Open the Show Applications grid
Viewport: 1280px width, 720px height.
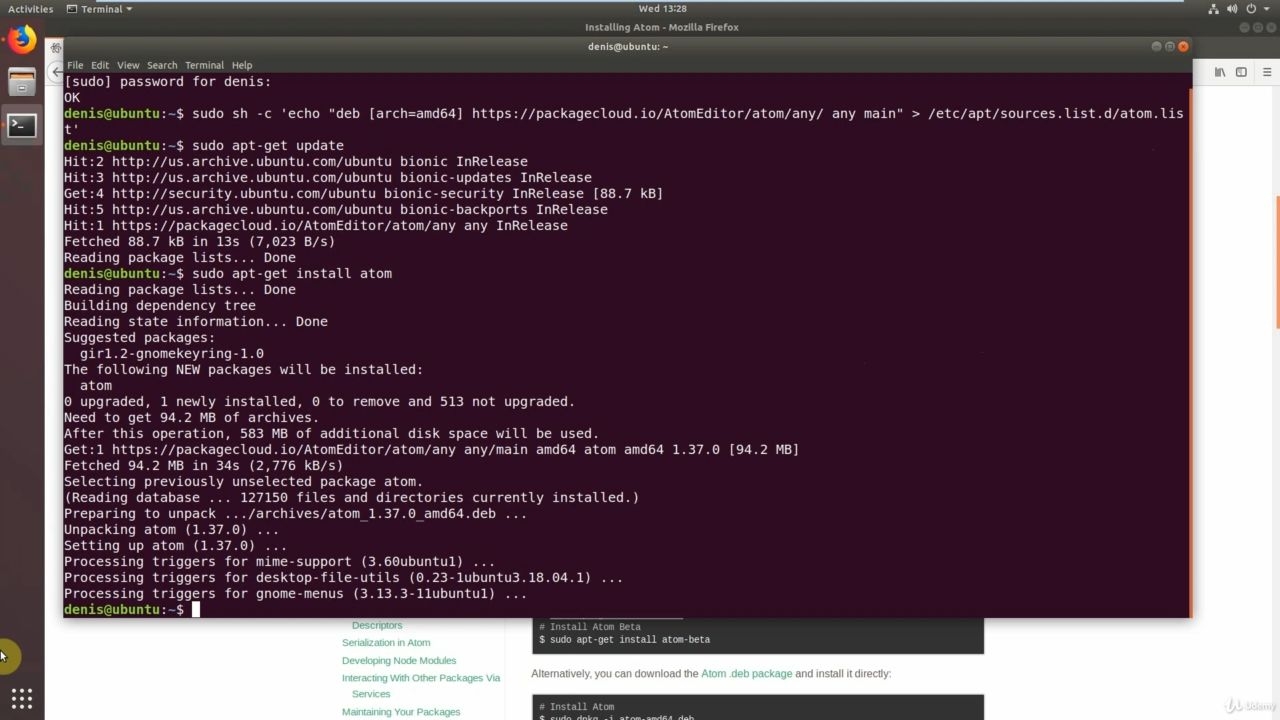(x=22, y=698)
